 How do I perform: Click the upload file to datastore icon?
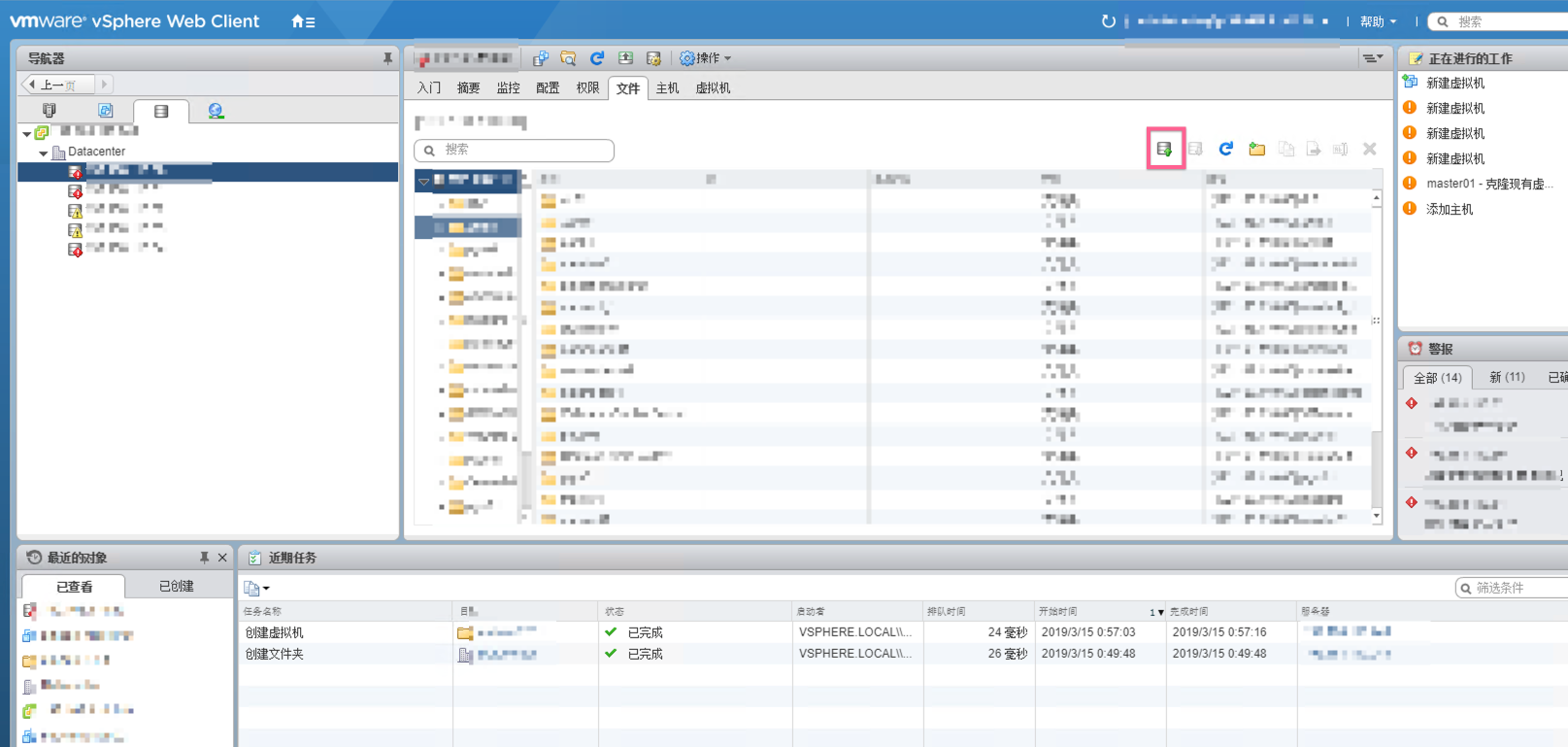pyautogui.click(x=1164, y=149)
